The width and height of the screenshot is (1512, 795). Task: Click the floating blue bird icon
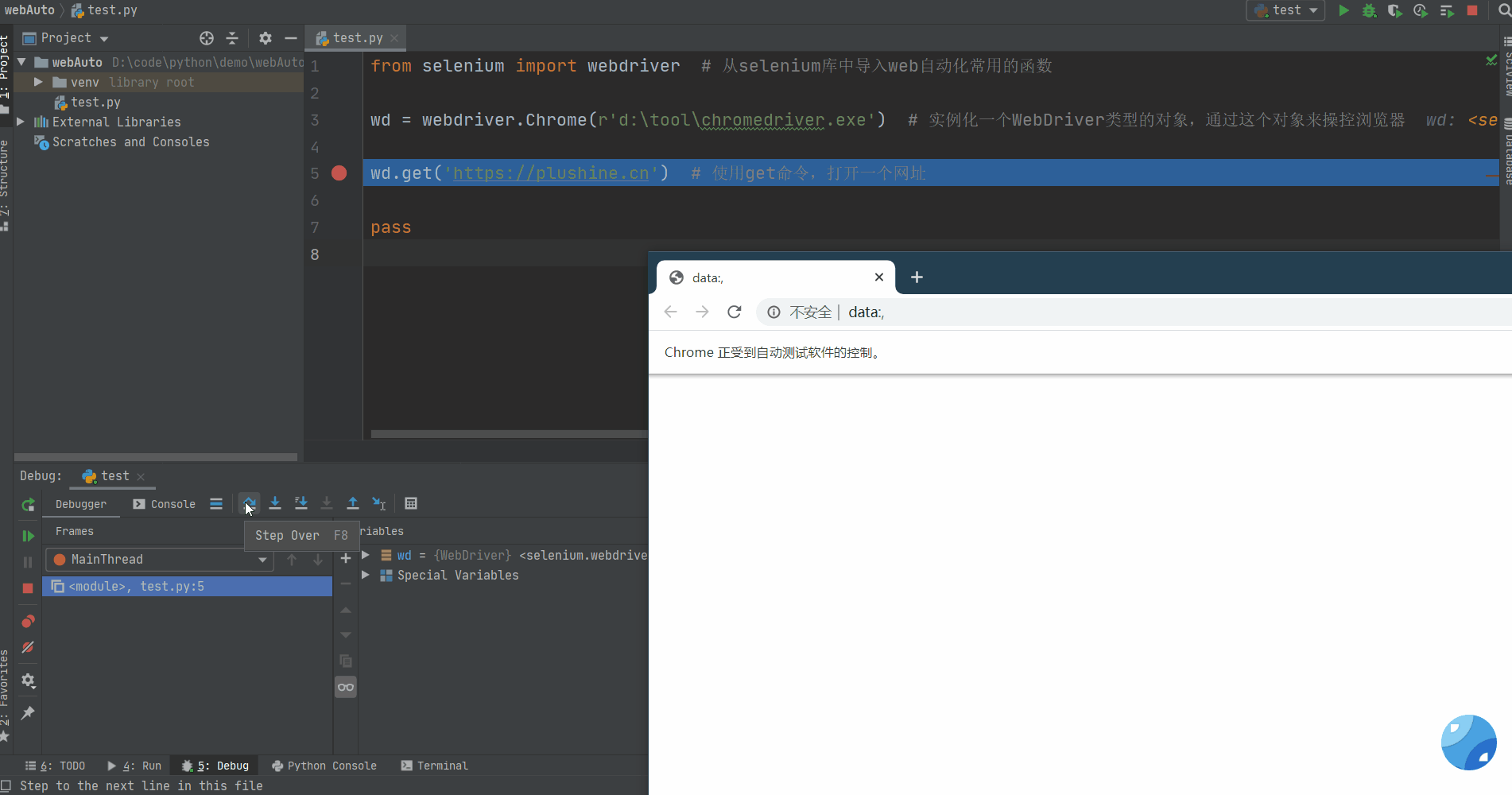point(1468,743)
